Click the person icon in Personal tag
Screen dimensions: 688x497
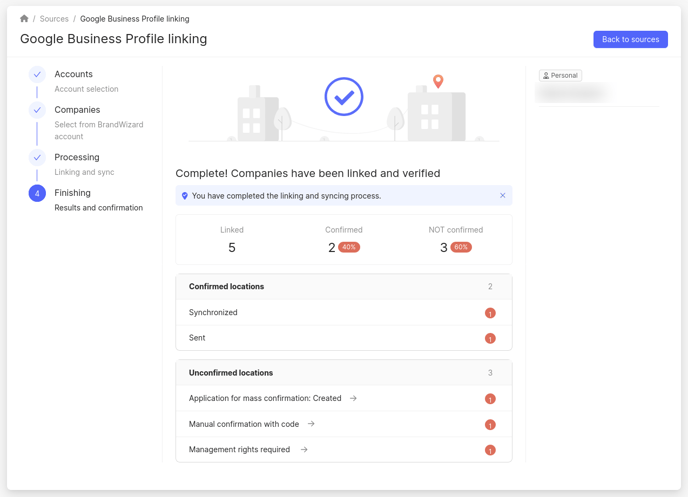[x=546, y=75]
